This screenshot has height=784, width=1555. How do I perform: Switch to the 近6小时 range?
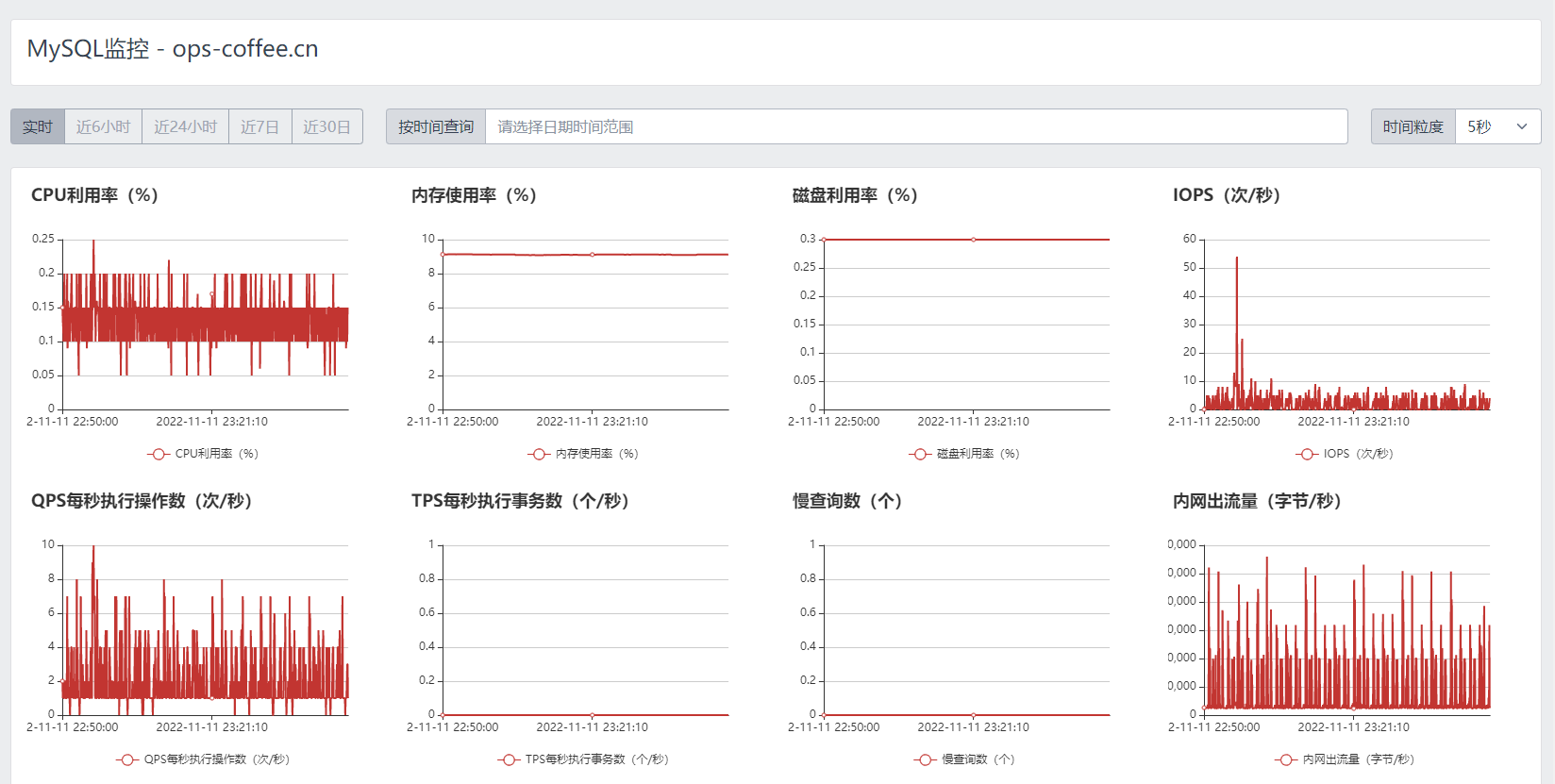pos(103,126)
